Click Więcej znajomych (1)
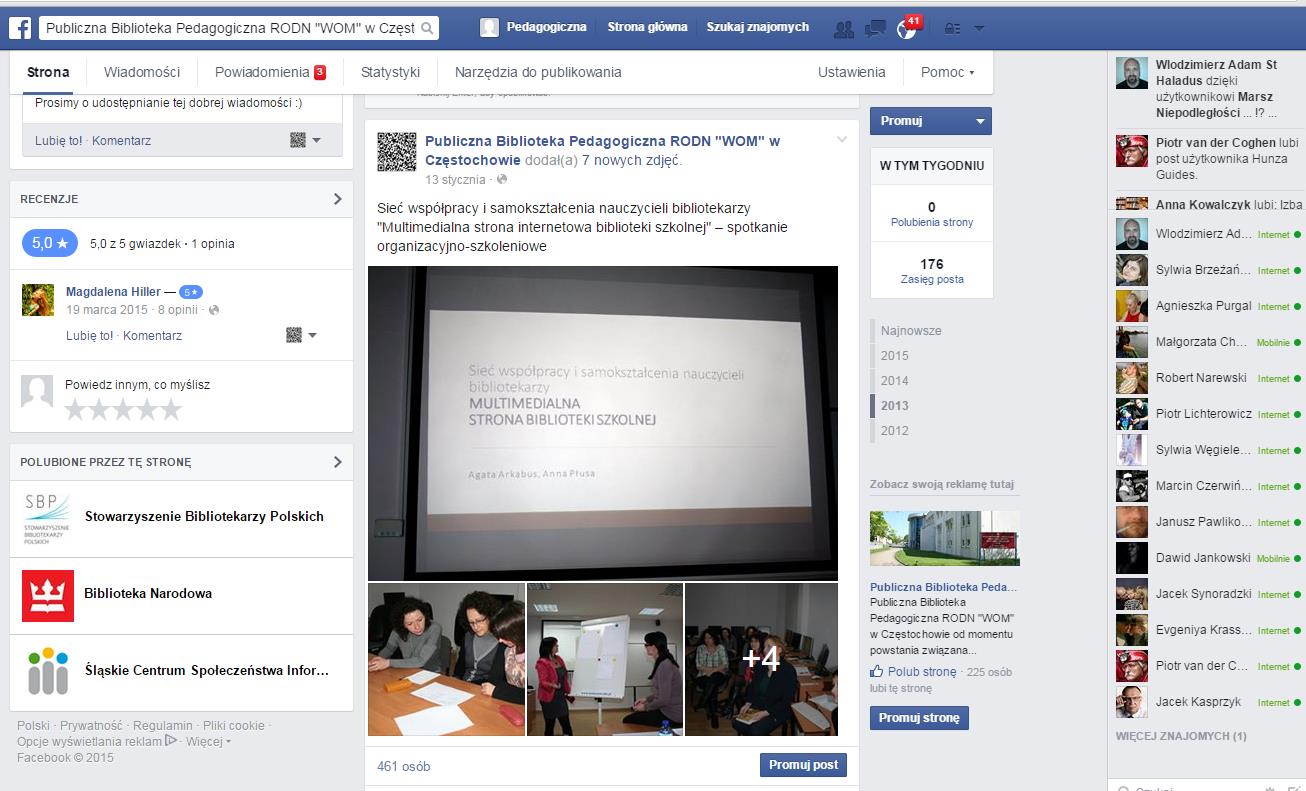 pyautogui.click(x=1181, y=736)
